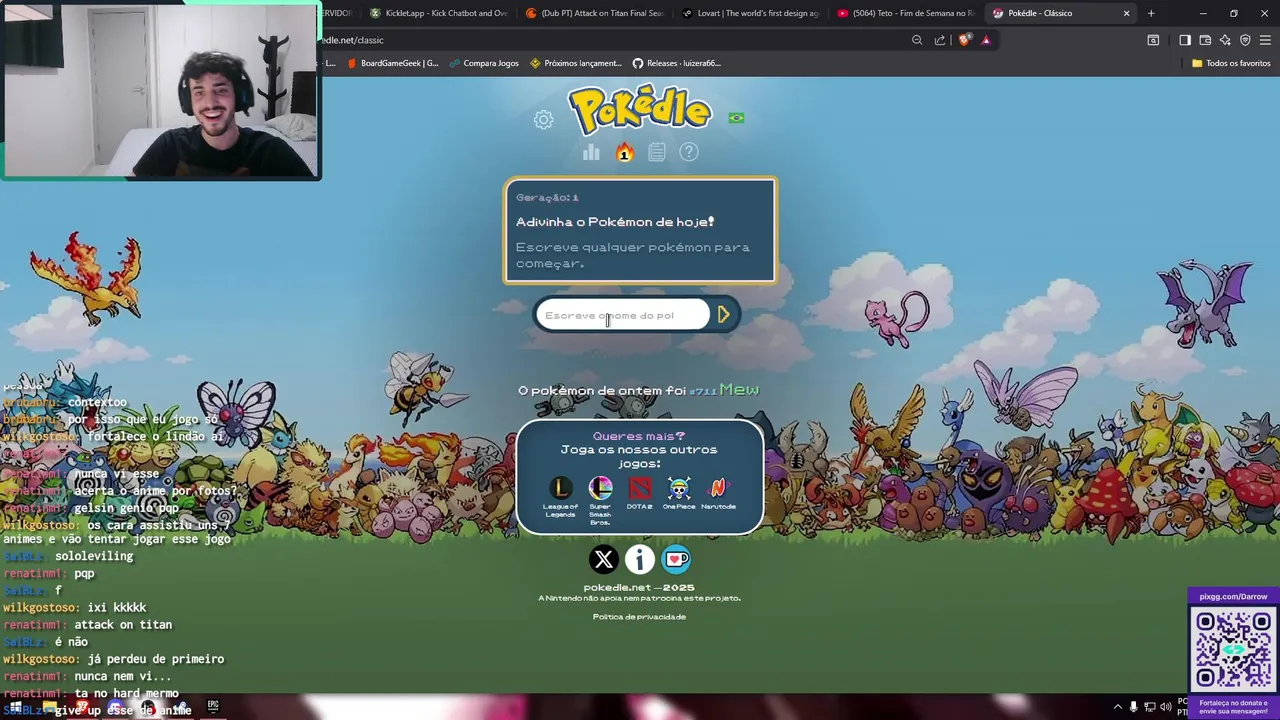Screen dimensions: 1280x720
Task: Open the patch notes notepad icon
Action: click(x=657, y=152)
